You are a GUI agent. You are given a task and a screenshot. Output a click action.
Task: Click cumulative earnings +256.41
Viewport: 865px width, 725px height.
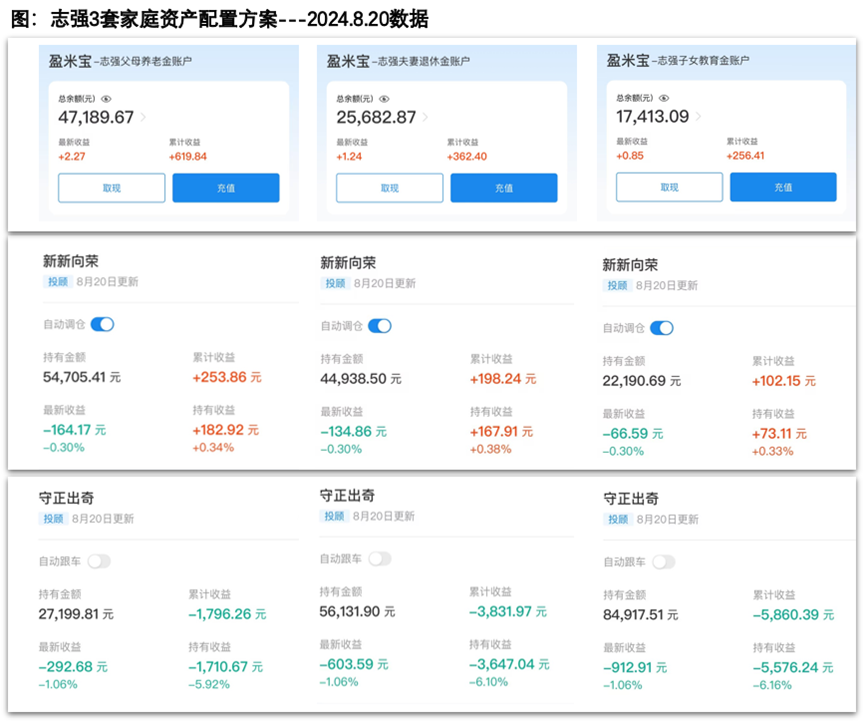[x=745, y=156]
